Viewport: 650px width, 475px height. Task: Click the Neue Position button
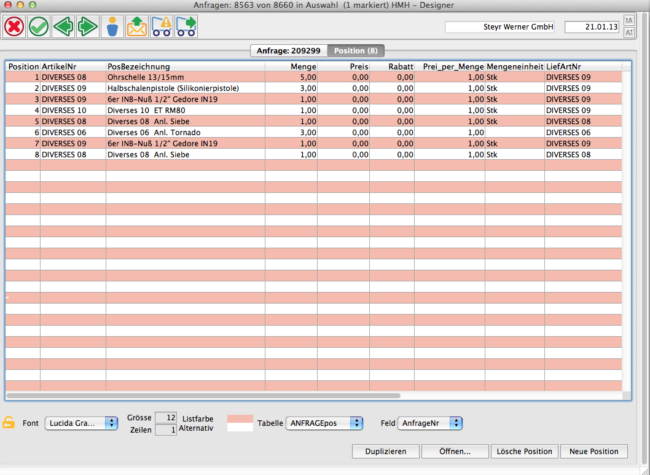[595, 451]
